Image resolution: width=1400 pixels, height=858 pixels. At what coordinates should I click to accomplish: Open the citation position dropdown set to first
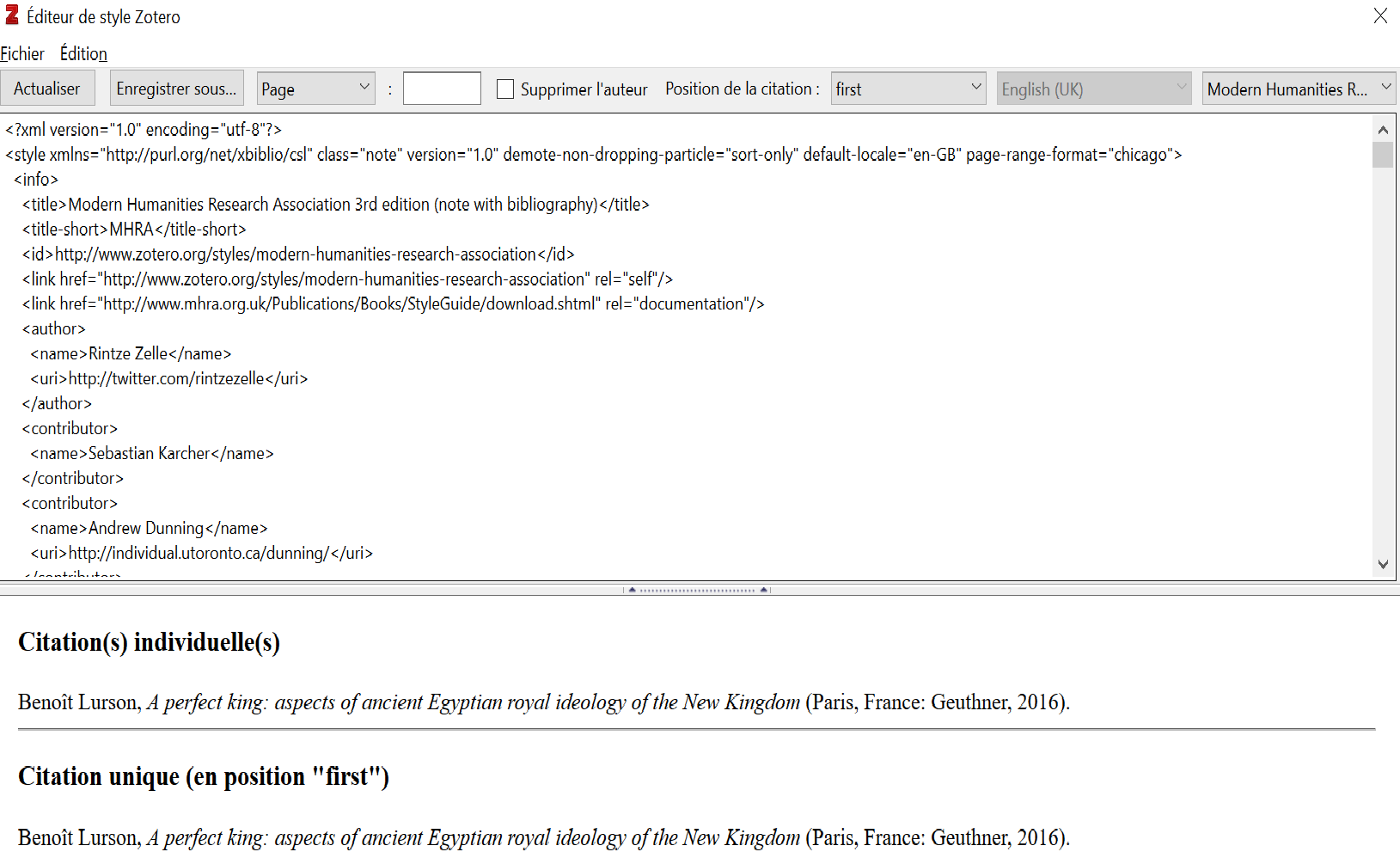point(908,89)
